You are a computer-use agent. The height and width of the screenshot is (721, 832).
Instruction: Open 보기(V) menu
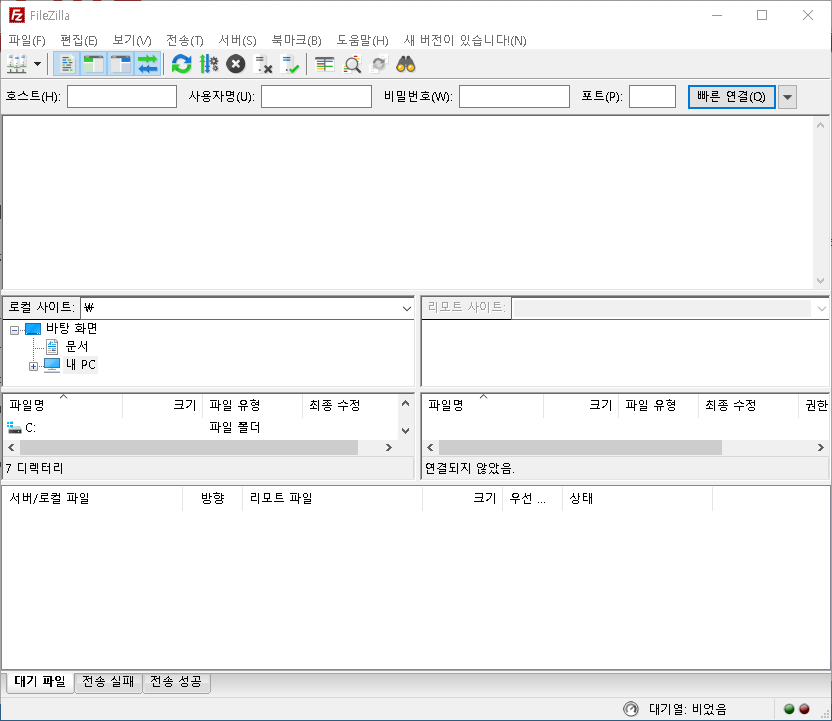(x=132, y=40)
